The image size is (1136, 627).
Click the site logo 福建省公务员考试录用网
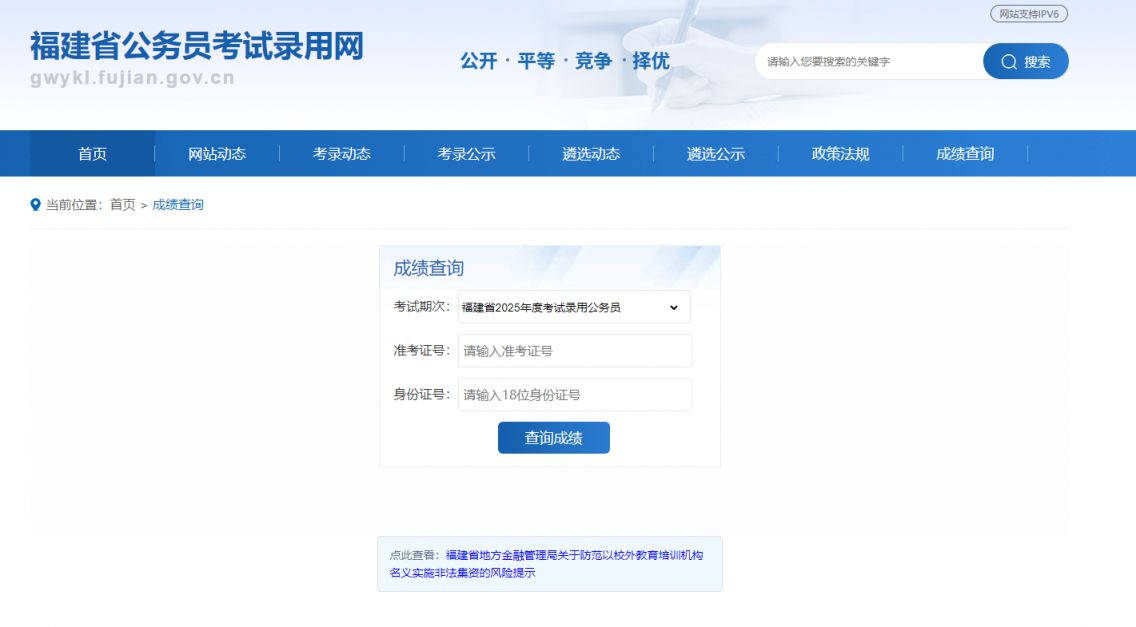click(196, 47)
